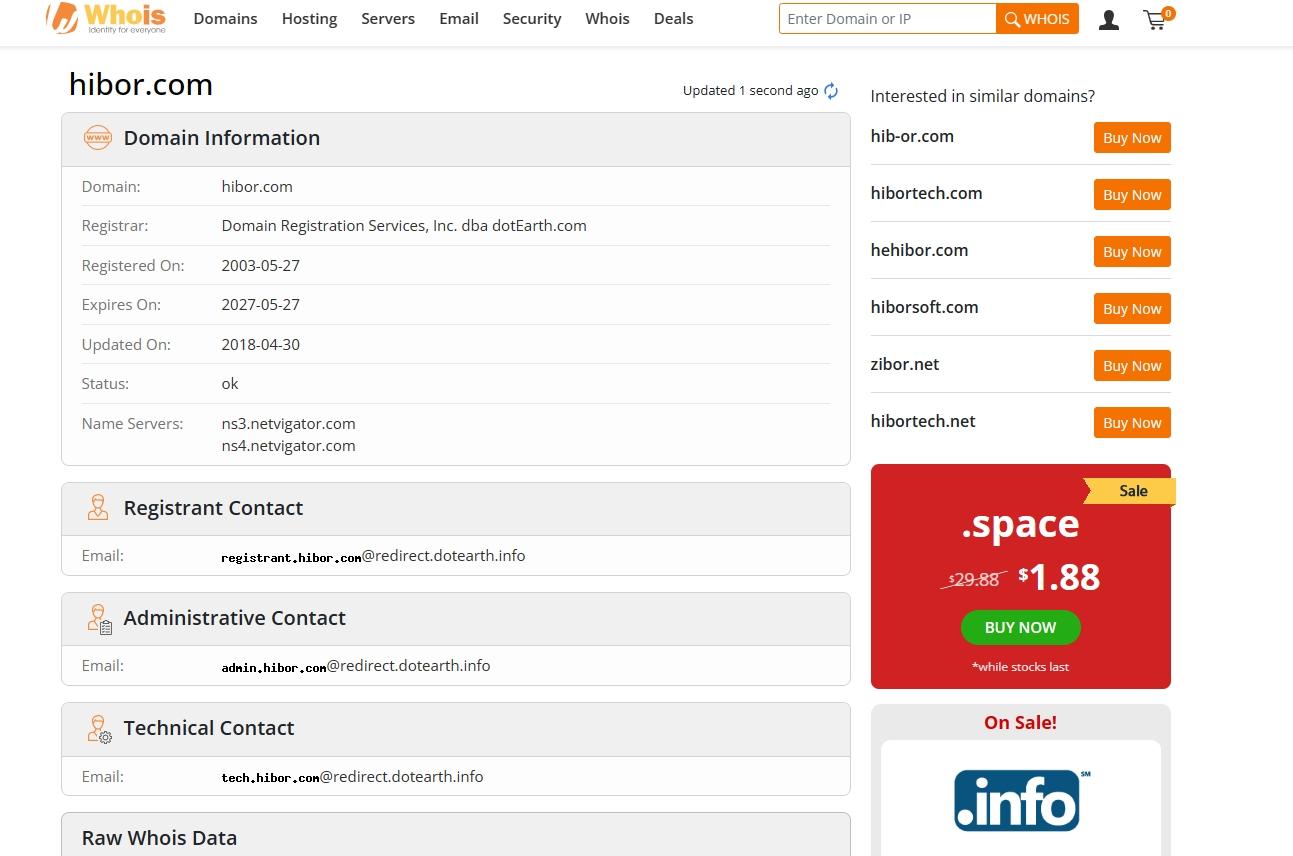Click green BUY NOW for .space sale
Viewport: 1293px width, 856px height.
[1021, 627]
